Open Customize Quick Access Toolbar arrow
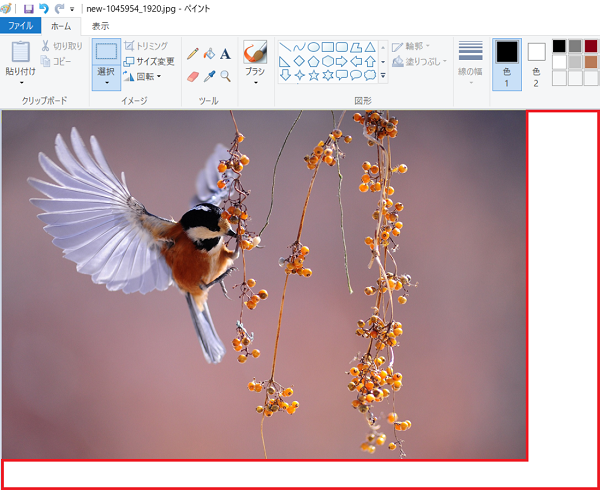 point(72,9)
